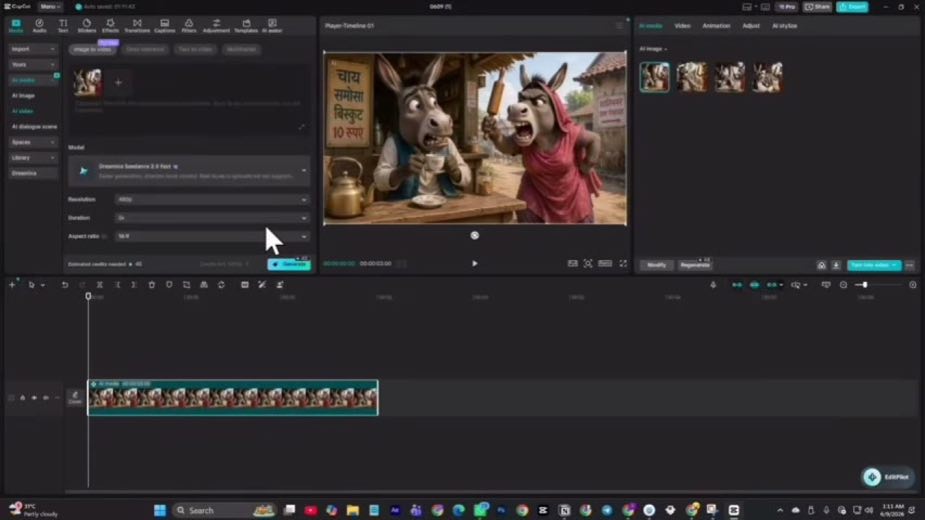Select AI dialogue scene in sidebar

point(34,127)
